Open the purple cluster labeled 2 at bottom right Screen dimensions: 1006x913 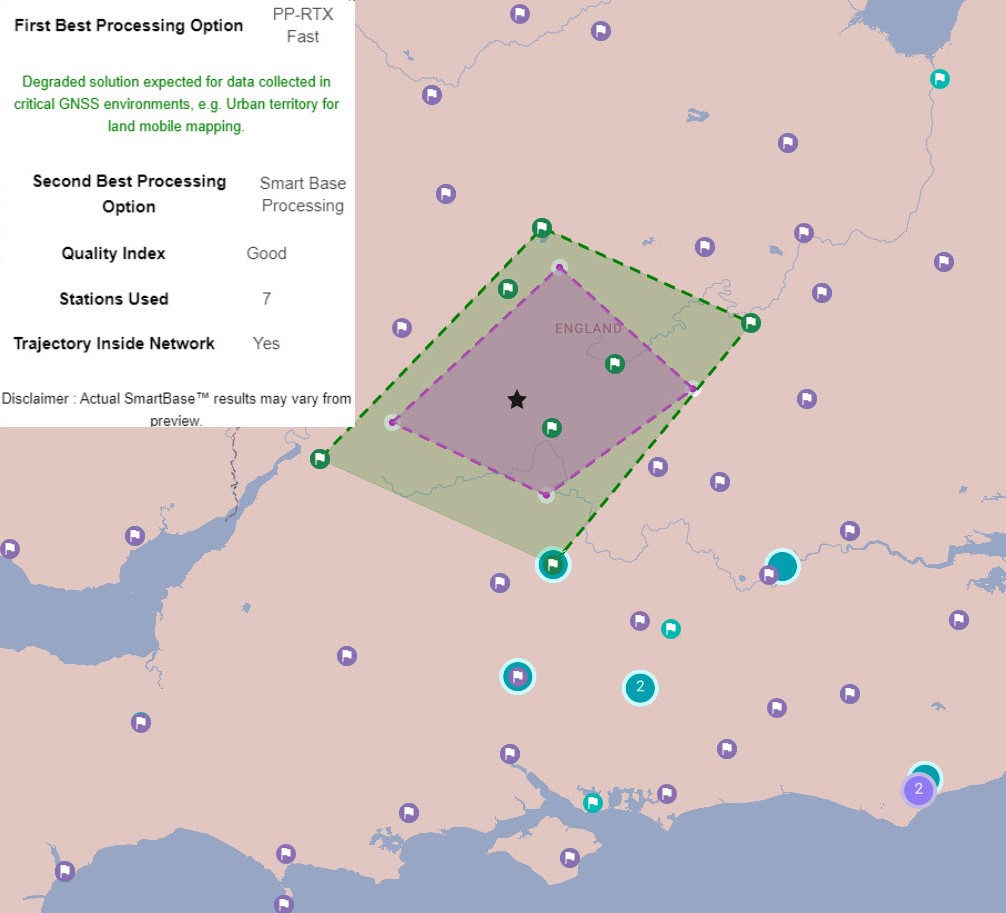[x=917, y=789]
